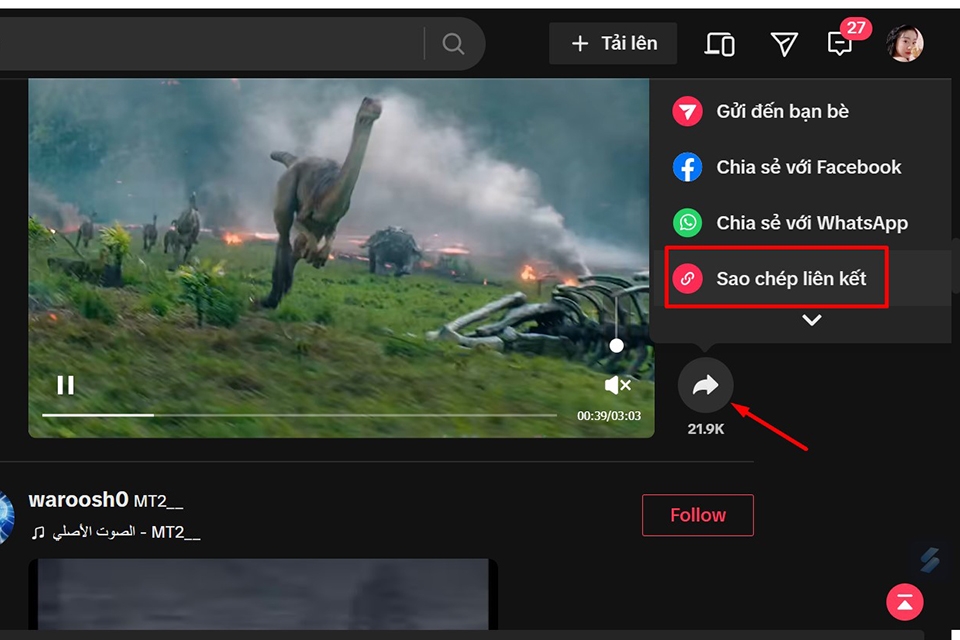
Task: Click the connected devices icon in top bar
Action: pos(719,43)
